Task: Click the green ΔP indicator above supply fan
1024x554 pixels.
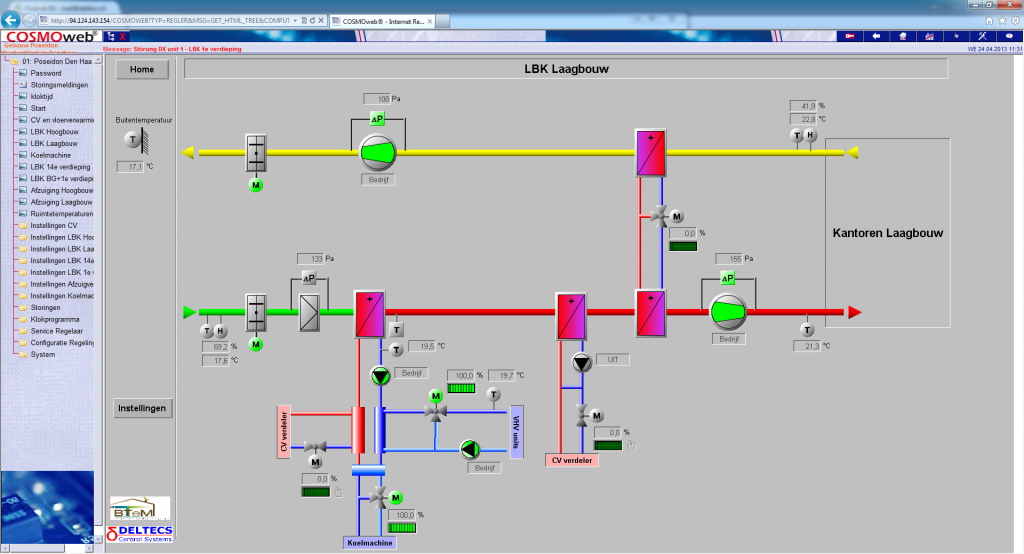Action: coord(728,278)
